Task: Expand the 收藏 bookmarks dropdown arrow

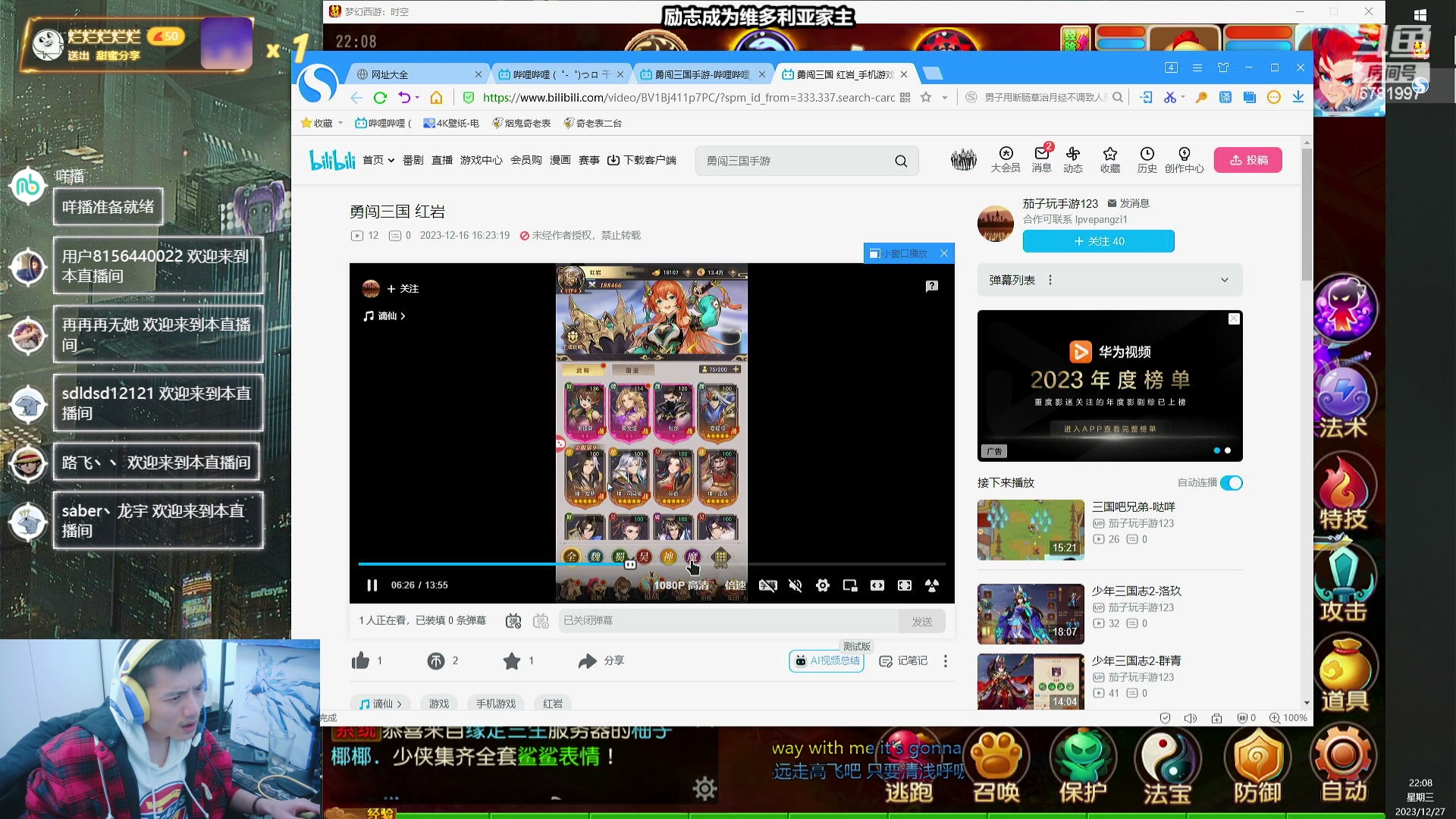Action: pos(340,123)
